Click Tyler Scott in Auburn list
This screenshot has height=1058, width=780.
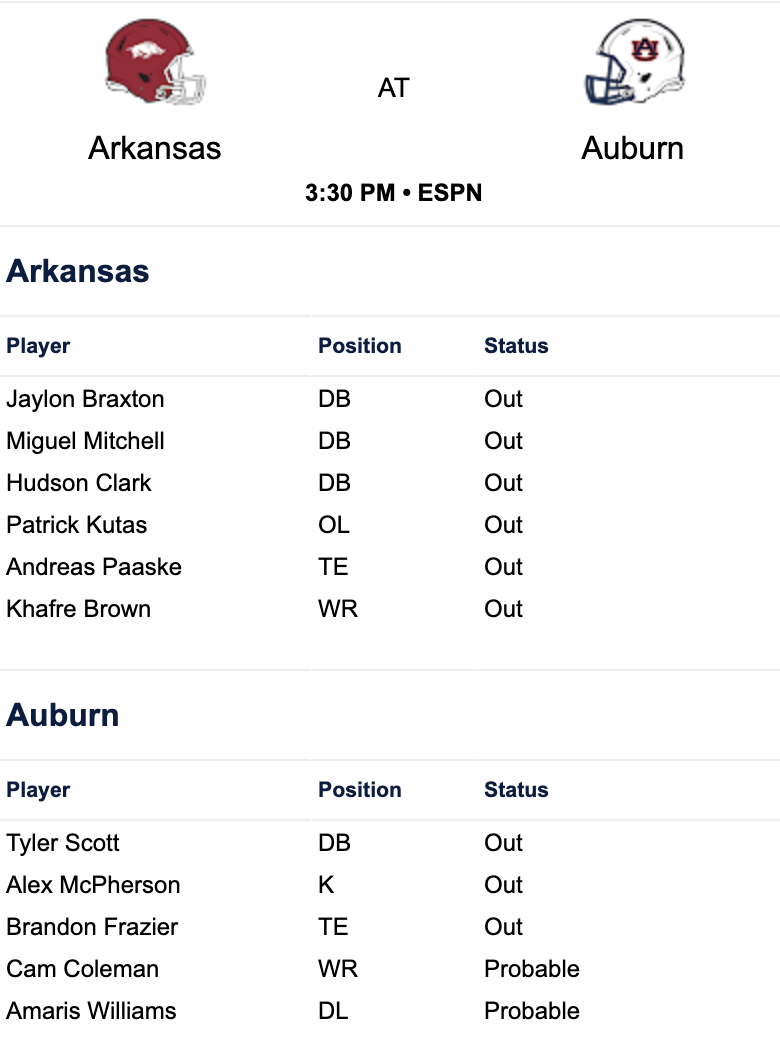coord(63,843)
